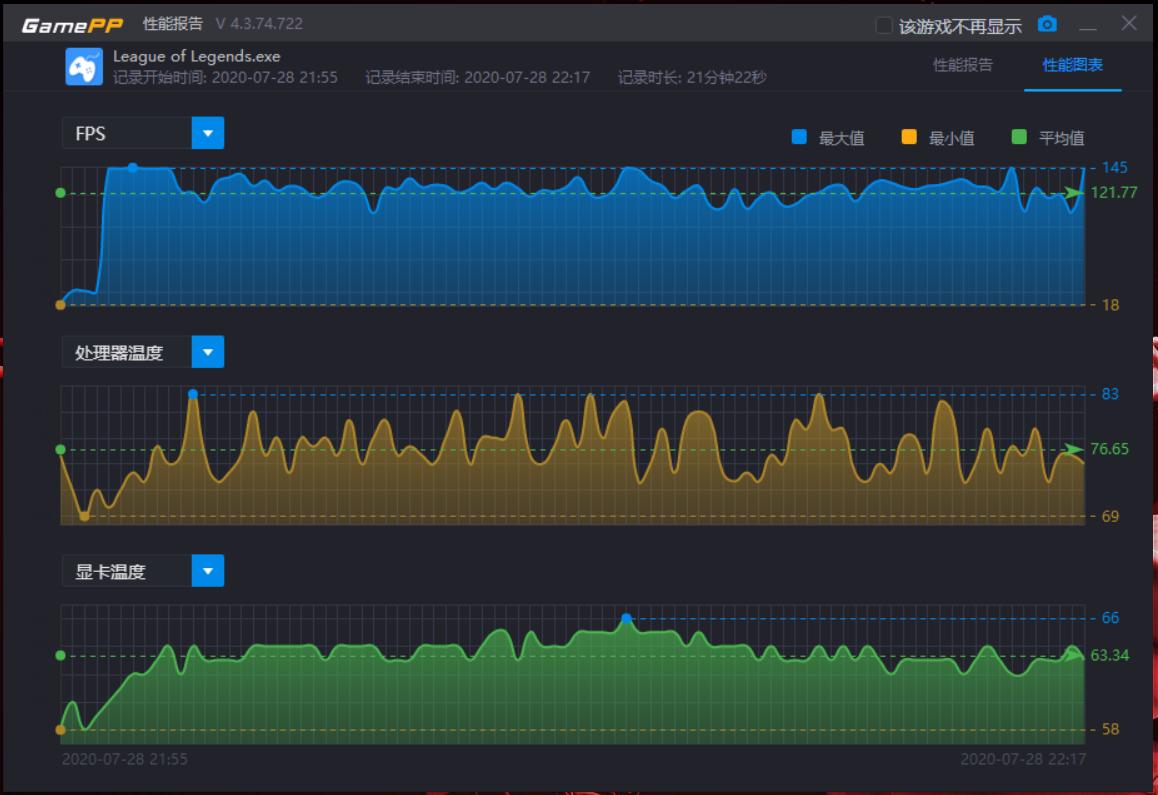Viewport: 1158px width, 795px height.
Task: Open the 处理器温度 metric dropdown
Action: pyautogui.click(x=208, y=352)
